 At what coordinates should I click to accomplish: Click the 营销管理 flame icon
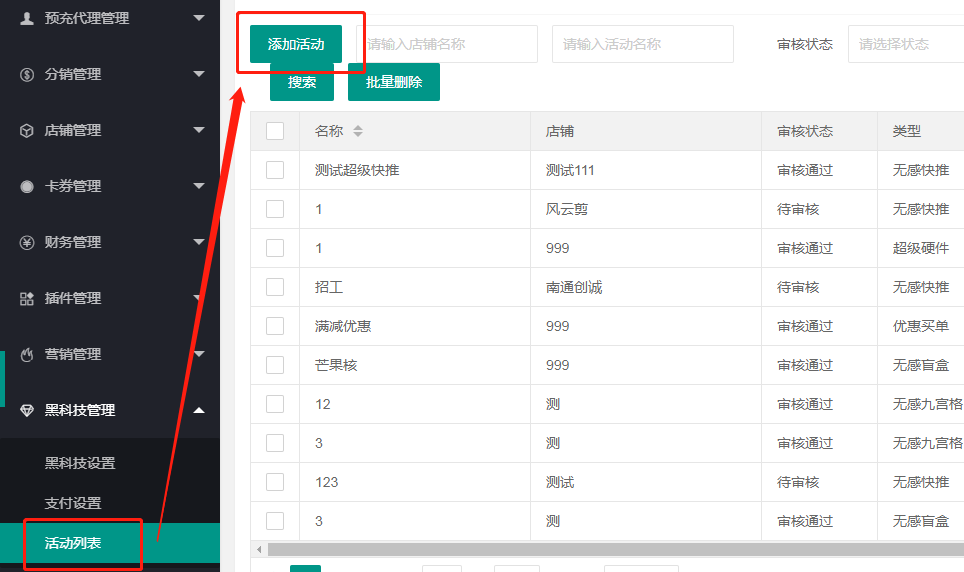[26, 355]
